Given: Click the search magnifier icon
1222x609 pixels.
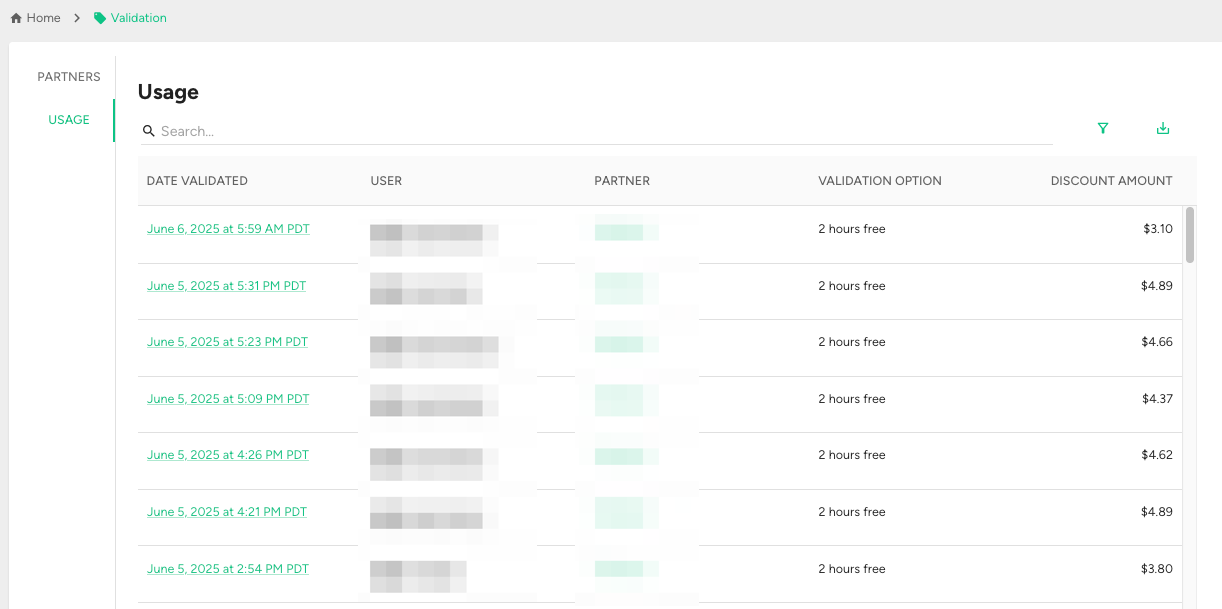Looking at the screenshot, I should click(x=149, y=131).
